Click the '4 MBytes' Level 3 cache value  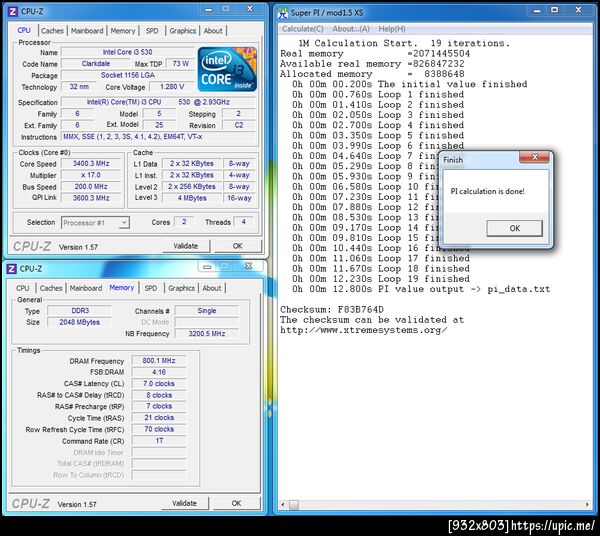(192, 198)
